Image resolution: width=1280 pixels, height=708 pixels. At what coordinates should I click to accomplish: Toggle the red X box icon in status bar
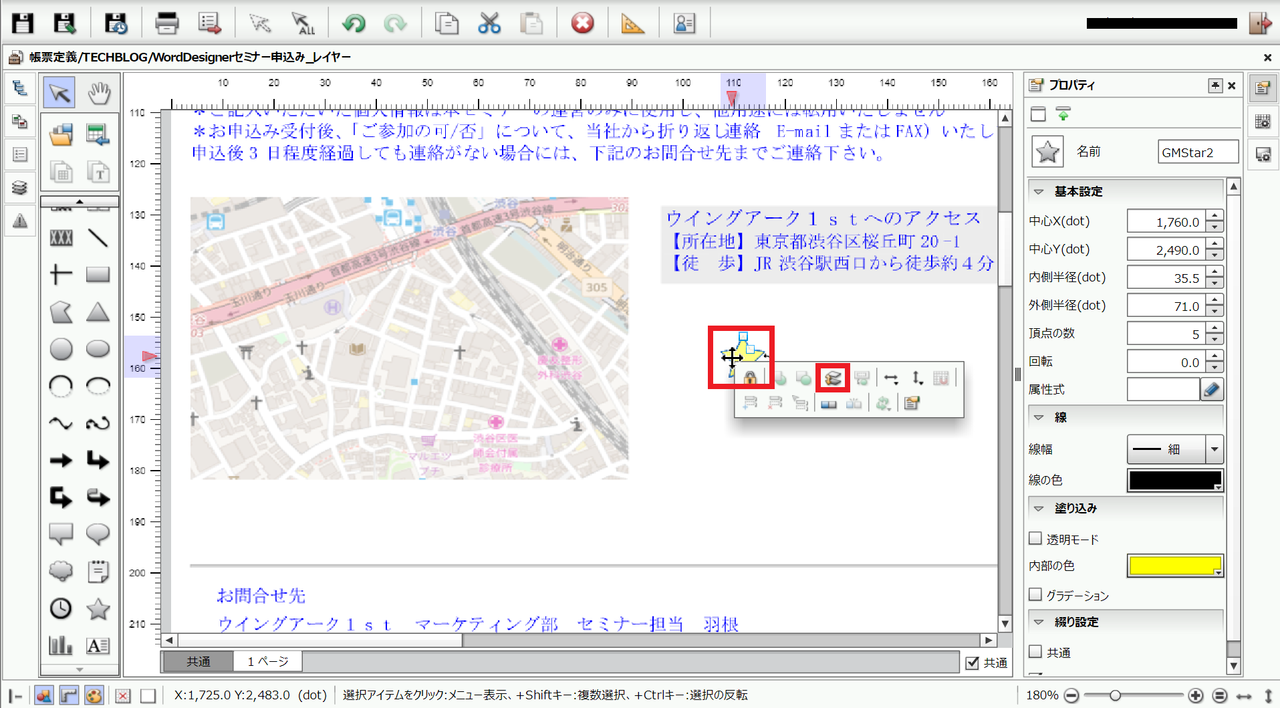pyautogui.click(x=123, y=695)
